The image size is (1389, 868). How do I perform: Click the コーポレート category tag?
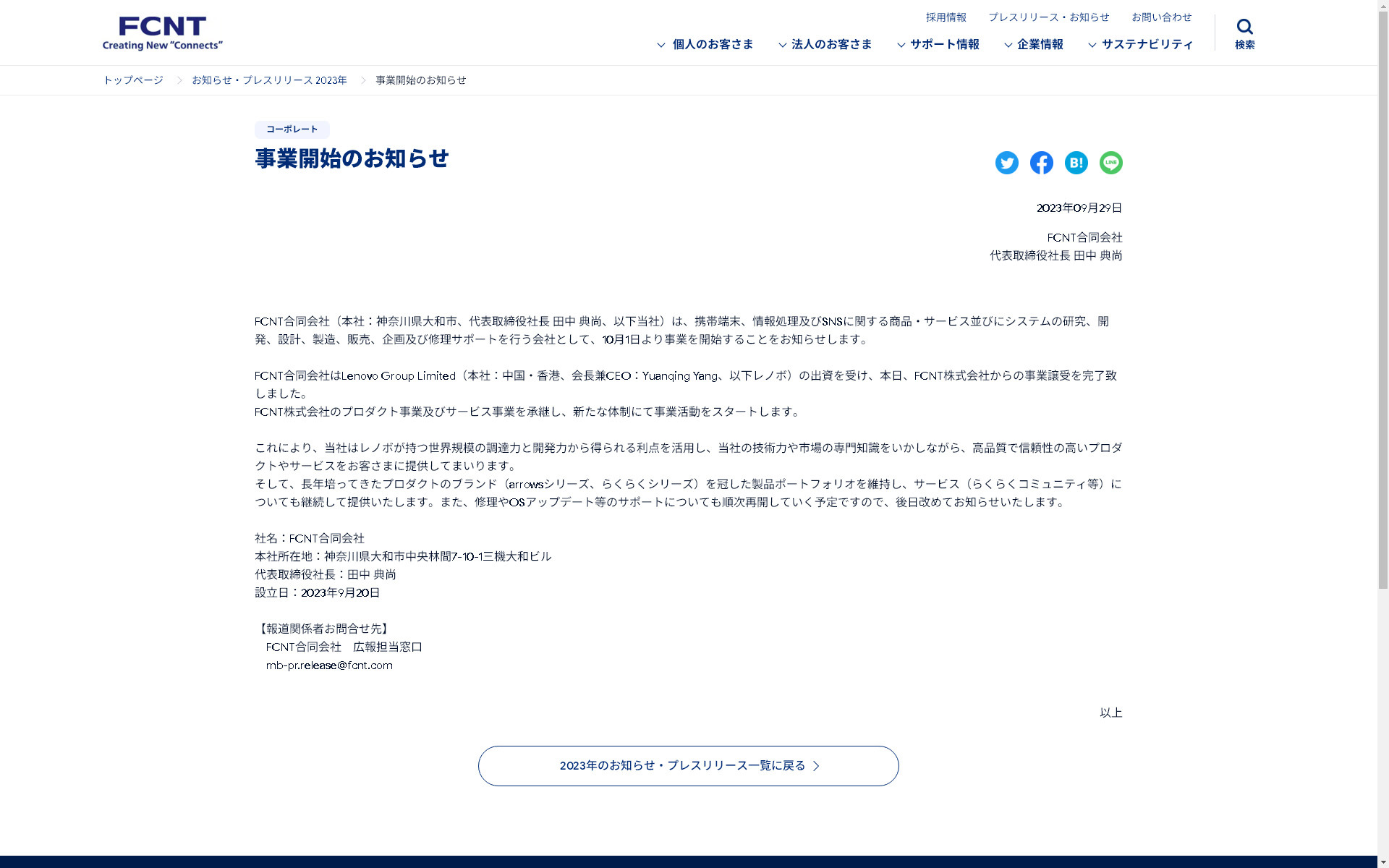[x=292, y=129]
